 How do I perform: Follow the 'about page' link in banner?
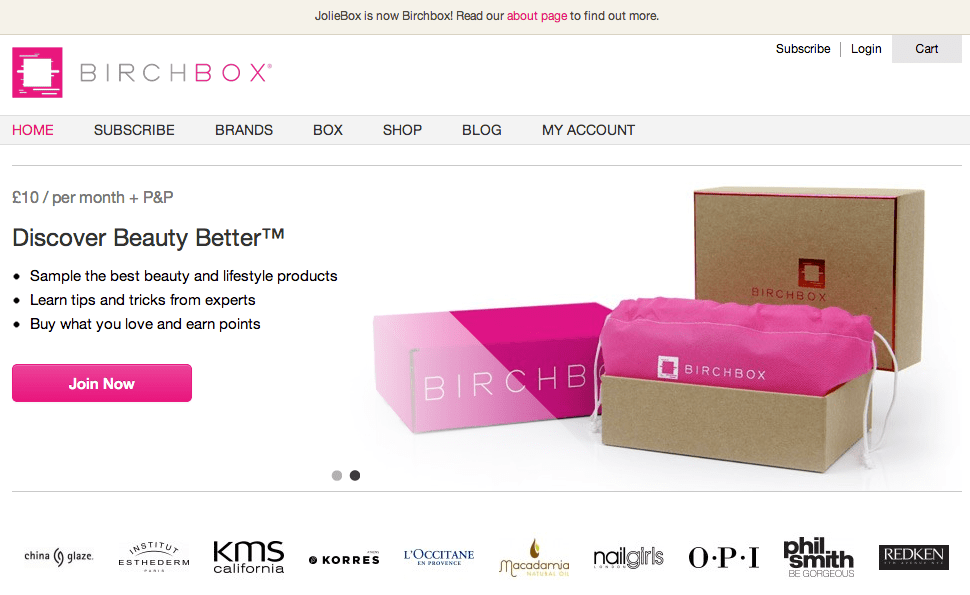click(x=537, y=16)
